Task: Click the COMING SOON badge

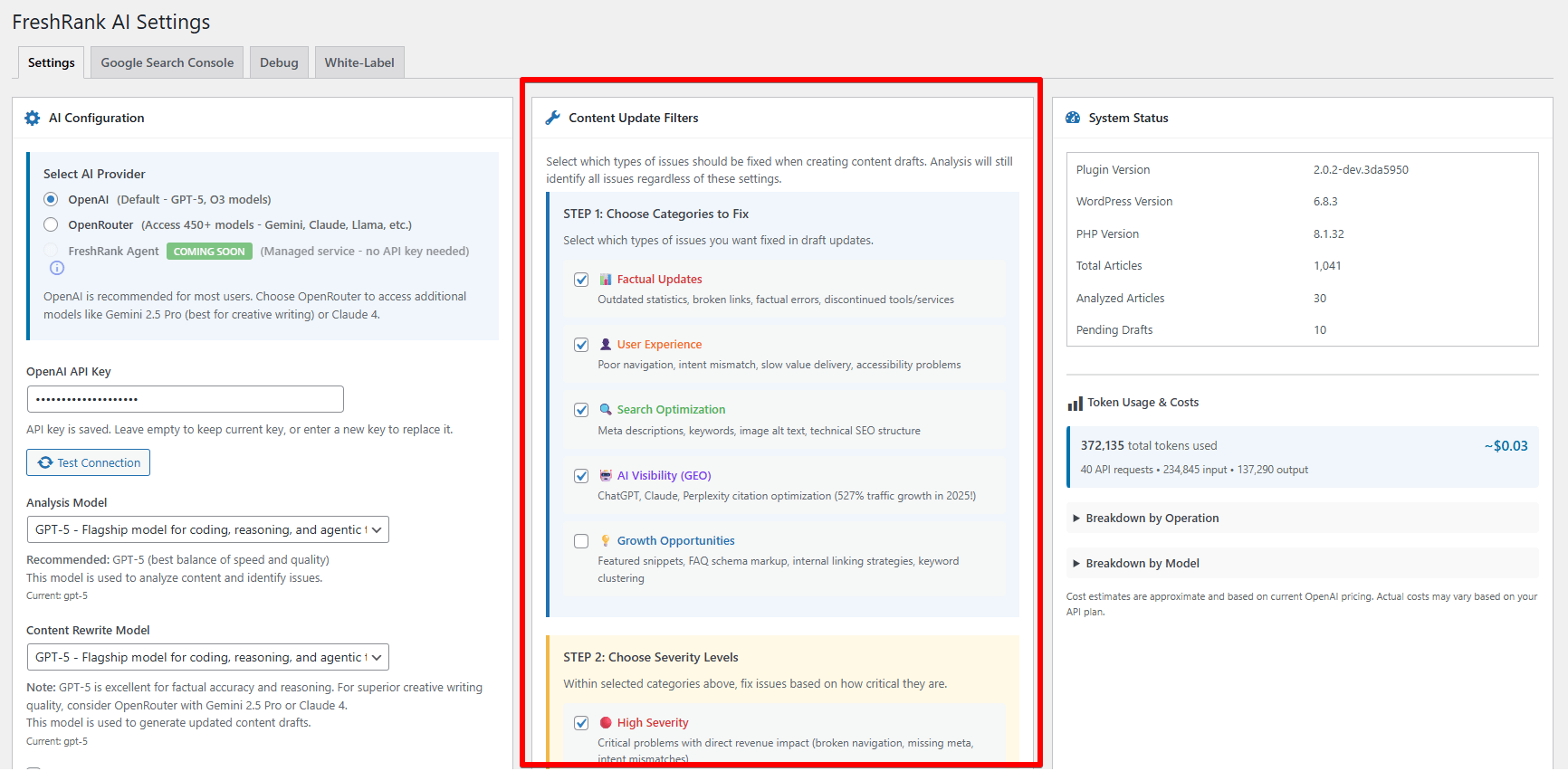Action: click(209, 252)
